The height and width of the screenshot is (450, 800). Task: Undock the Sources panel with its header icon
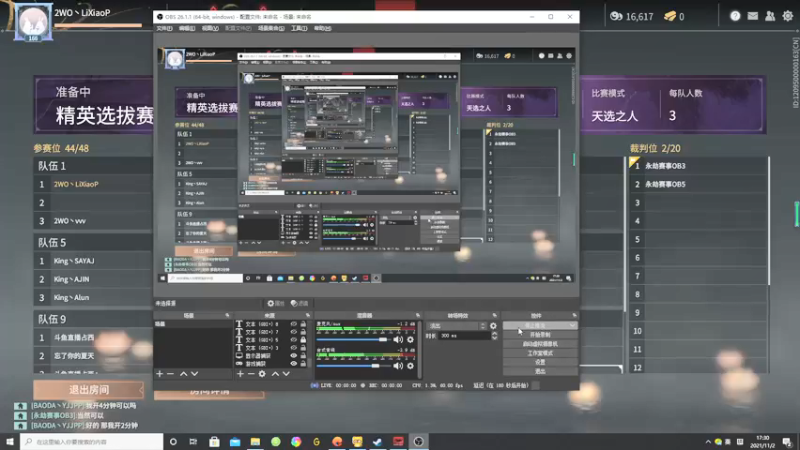tap(307, 316)
